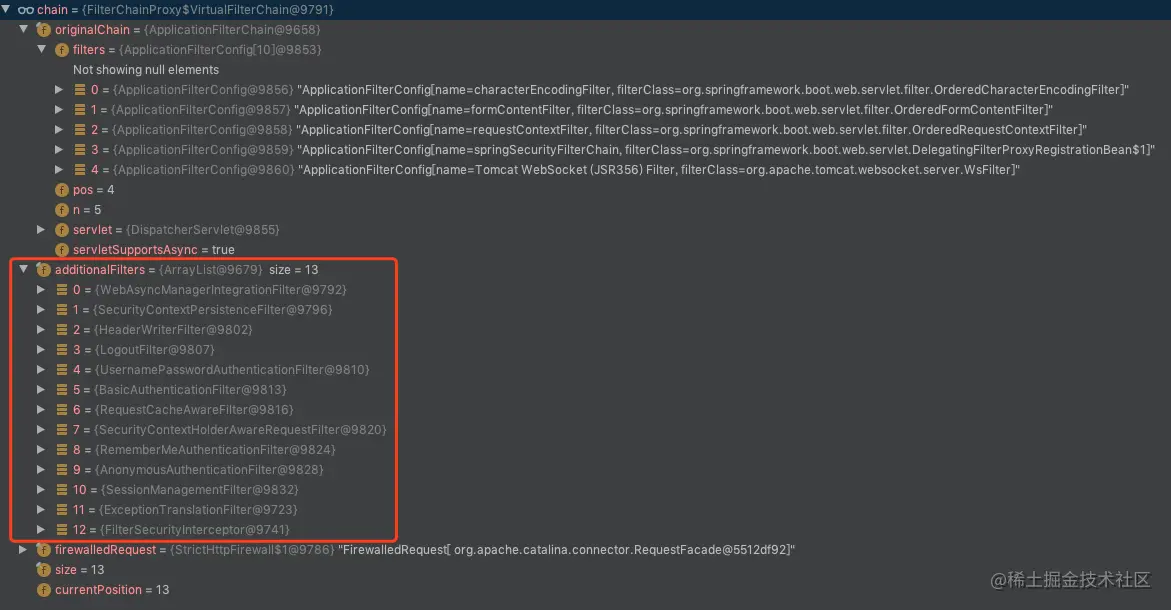Click field icon of firewalledRequest
1171x610 pixels.
pos(44,550)
